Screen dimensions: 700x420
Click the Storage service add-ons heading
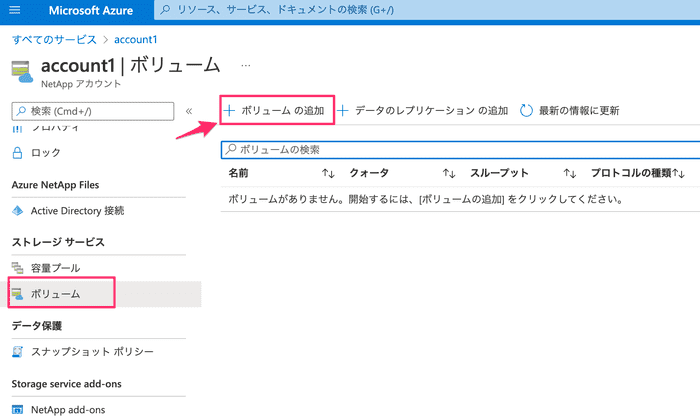coord(67,384)
